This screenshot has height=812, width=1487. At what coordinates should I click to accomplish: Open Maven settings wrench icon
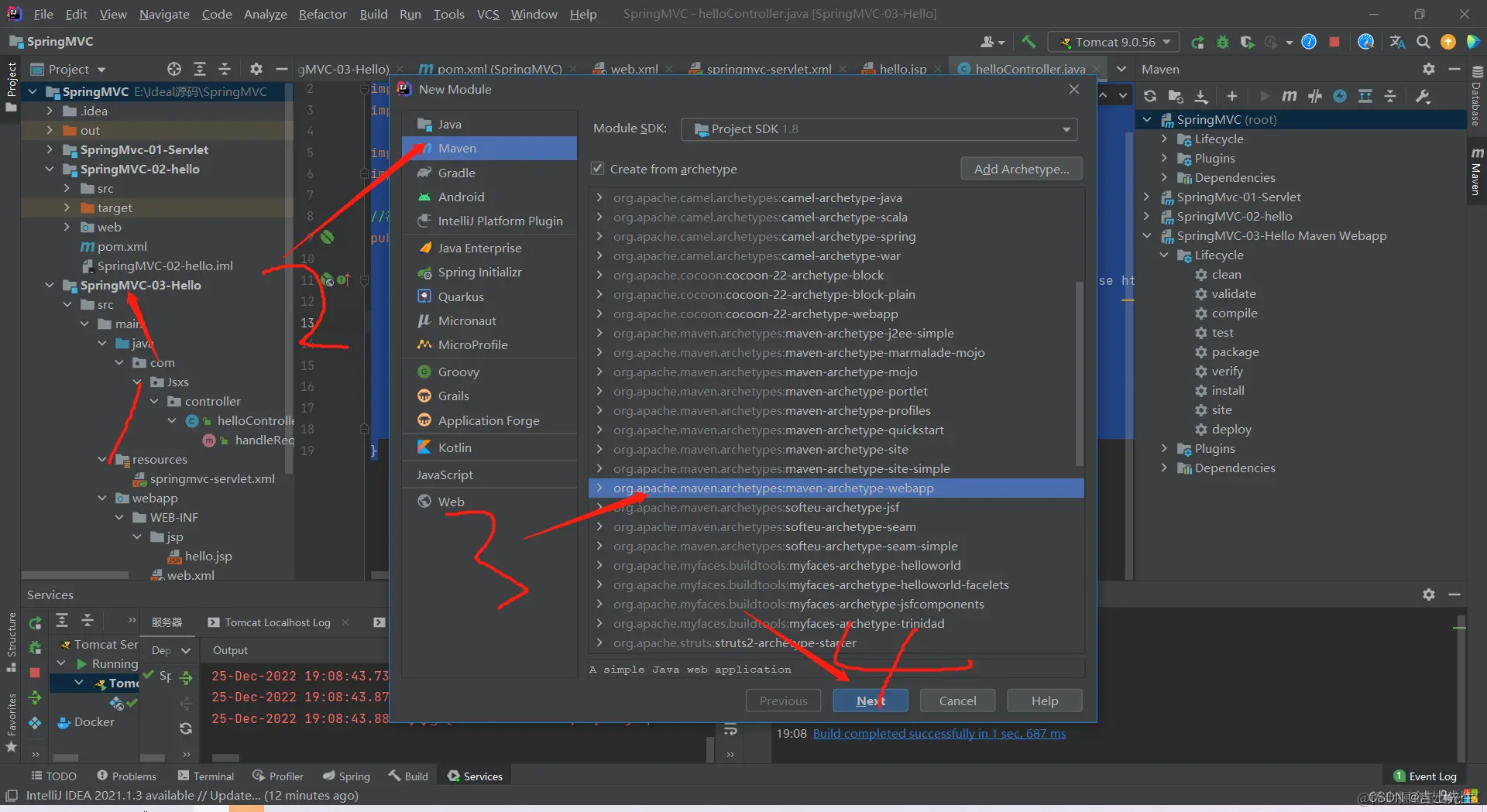tap(1423, 96)
